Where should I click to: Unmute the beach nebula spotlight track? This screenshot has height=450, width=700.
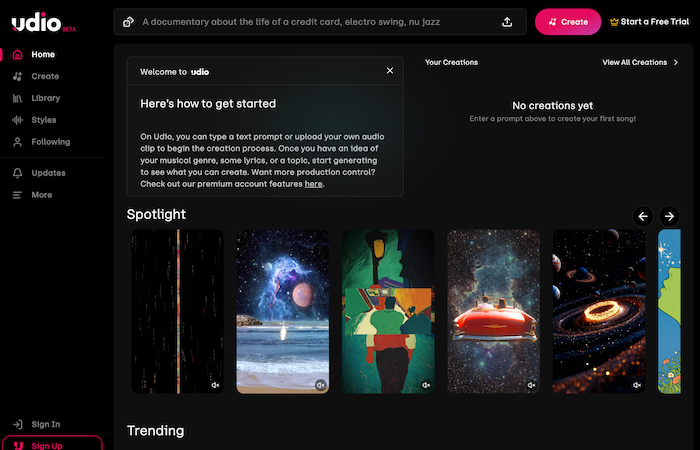[320, 384]
